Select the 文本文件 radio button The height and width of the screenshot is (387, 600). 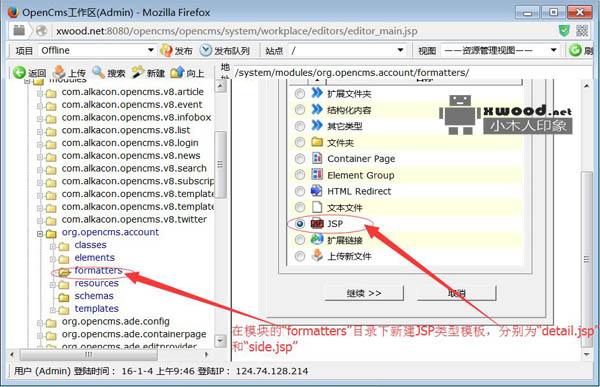pos(300,207)
